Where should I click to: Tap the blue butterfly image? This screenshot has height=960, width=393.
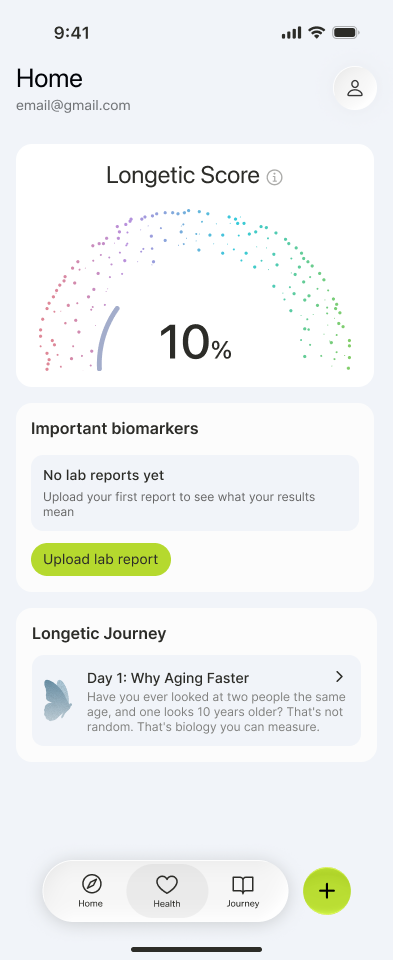point(58,700)
